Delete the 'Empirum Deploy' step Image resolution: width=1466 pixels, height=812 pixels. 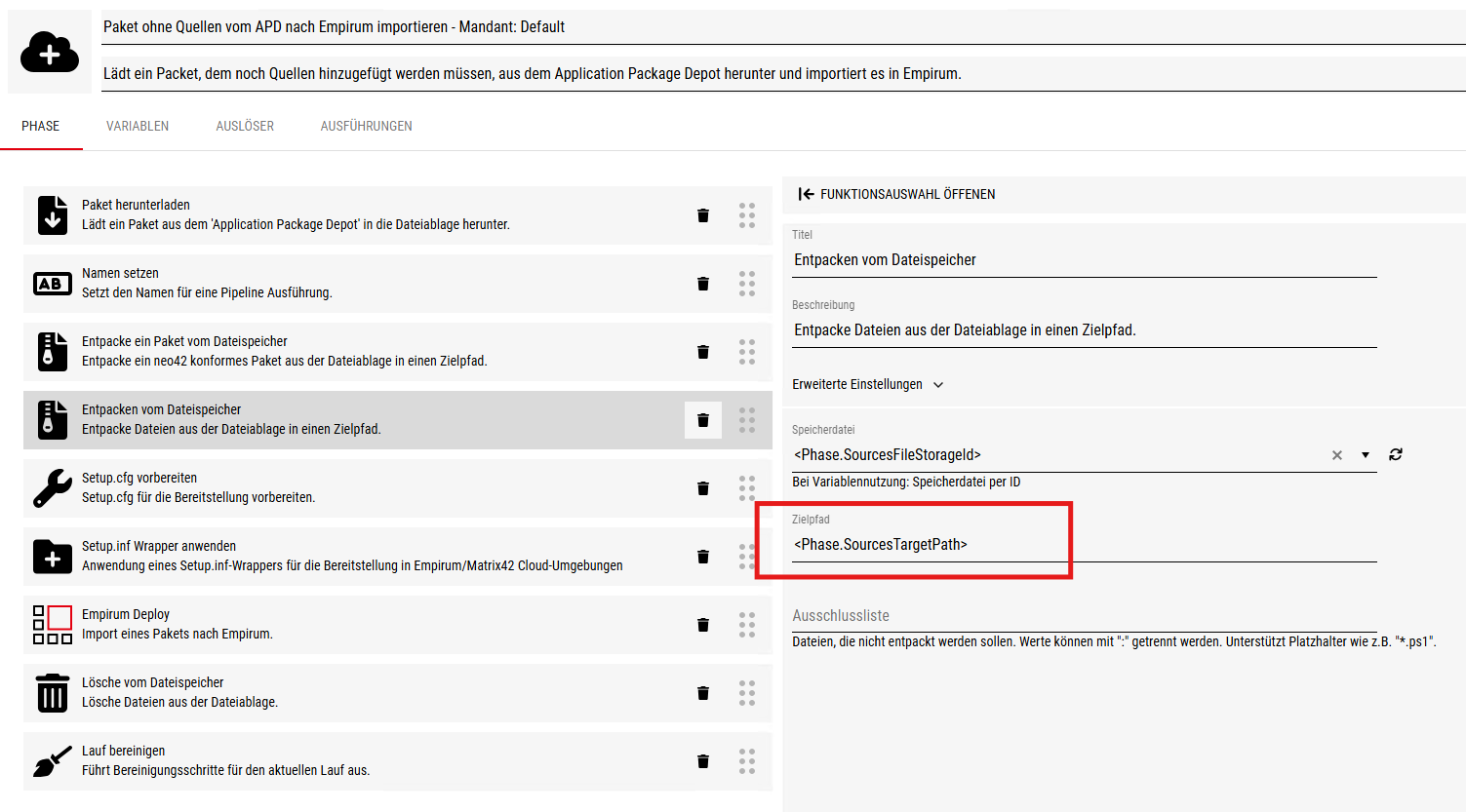tap(702, 625)
